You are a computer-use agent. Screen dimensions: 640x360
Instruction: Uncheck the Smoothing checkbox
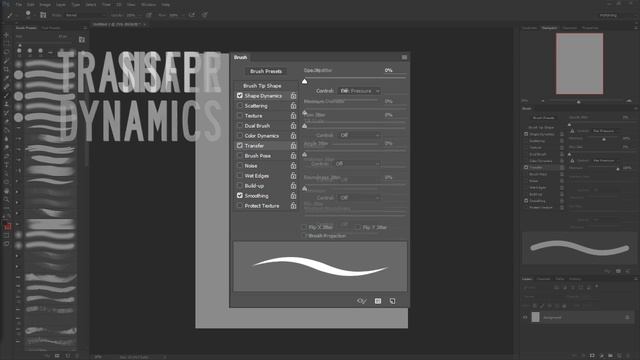pyautogui.click(x=240, y=196)
